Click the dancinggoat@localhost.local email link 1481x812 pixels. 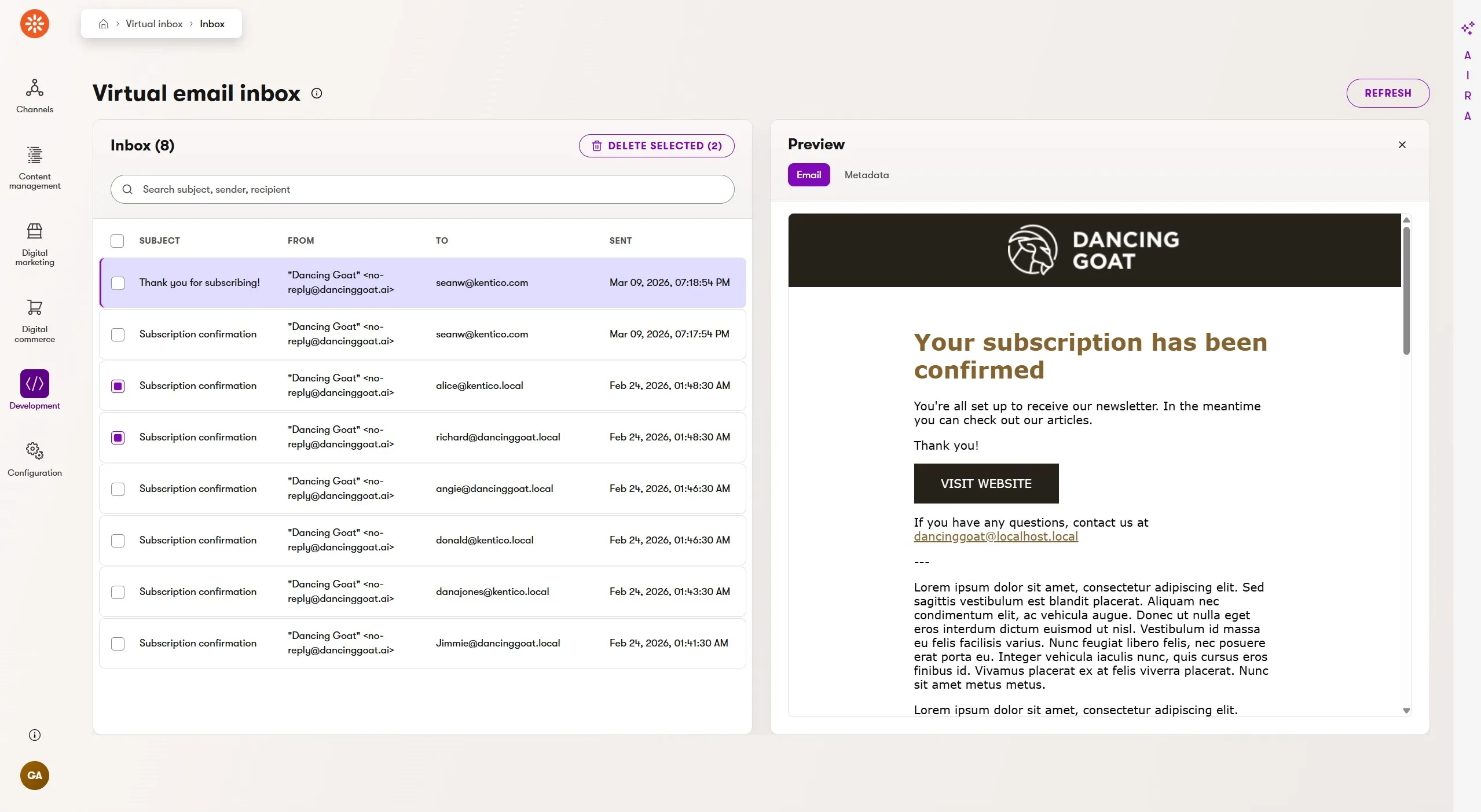pos(996,537)
